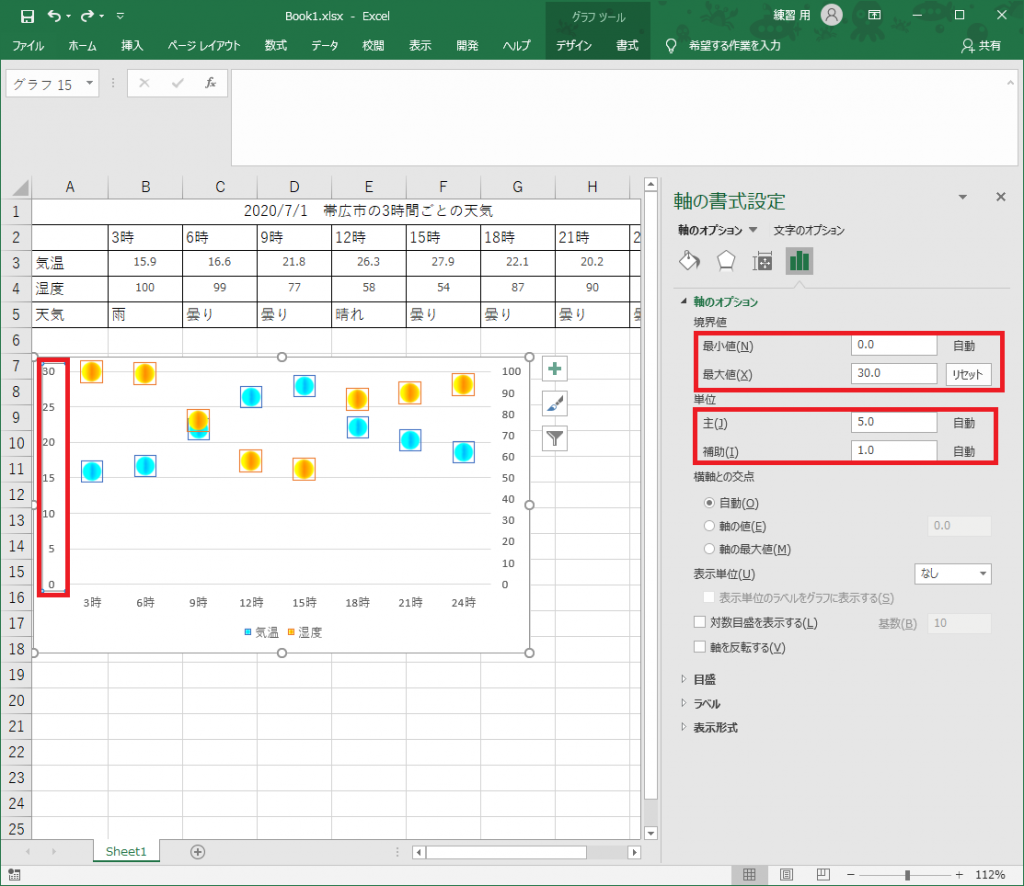Click the user account avatar icon
The image size is (1024, 886).
[831, 15]
